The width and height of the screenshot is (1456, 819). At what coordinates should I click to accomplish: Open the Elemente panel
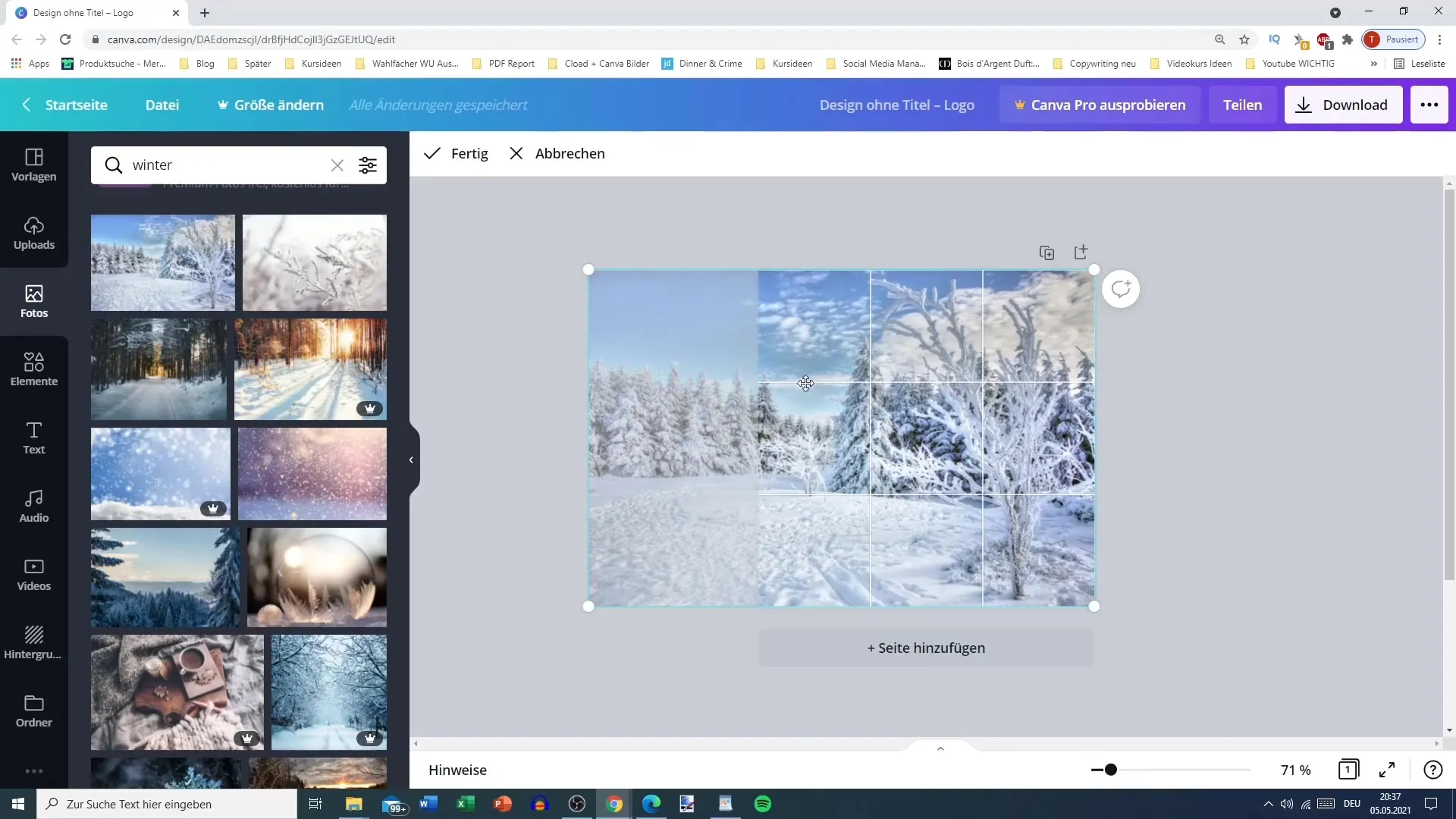click(x=34, y=370)
